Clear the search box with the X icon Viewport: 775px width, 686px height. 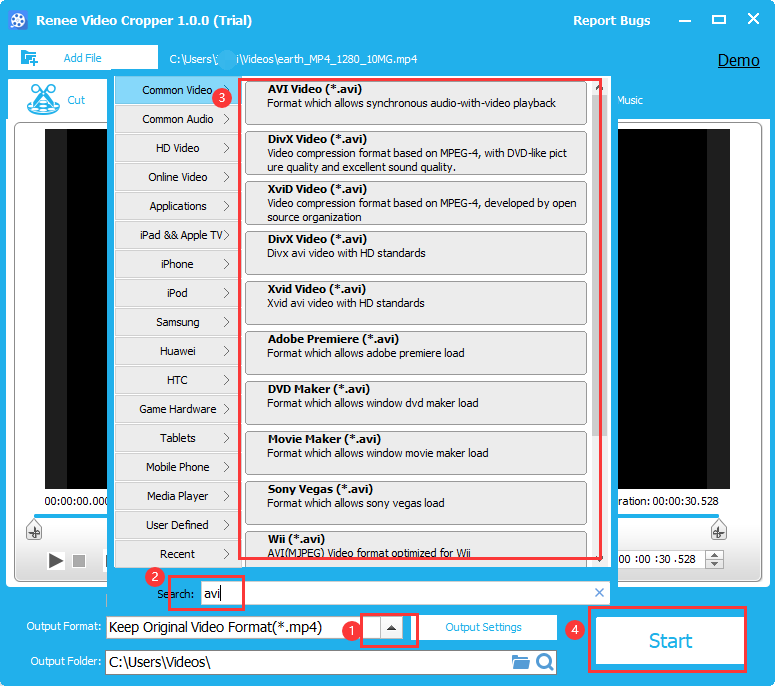point(599,593)
